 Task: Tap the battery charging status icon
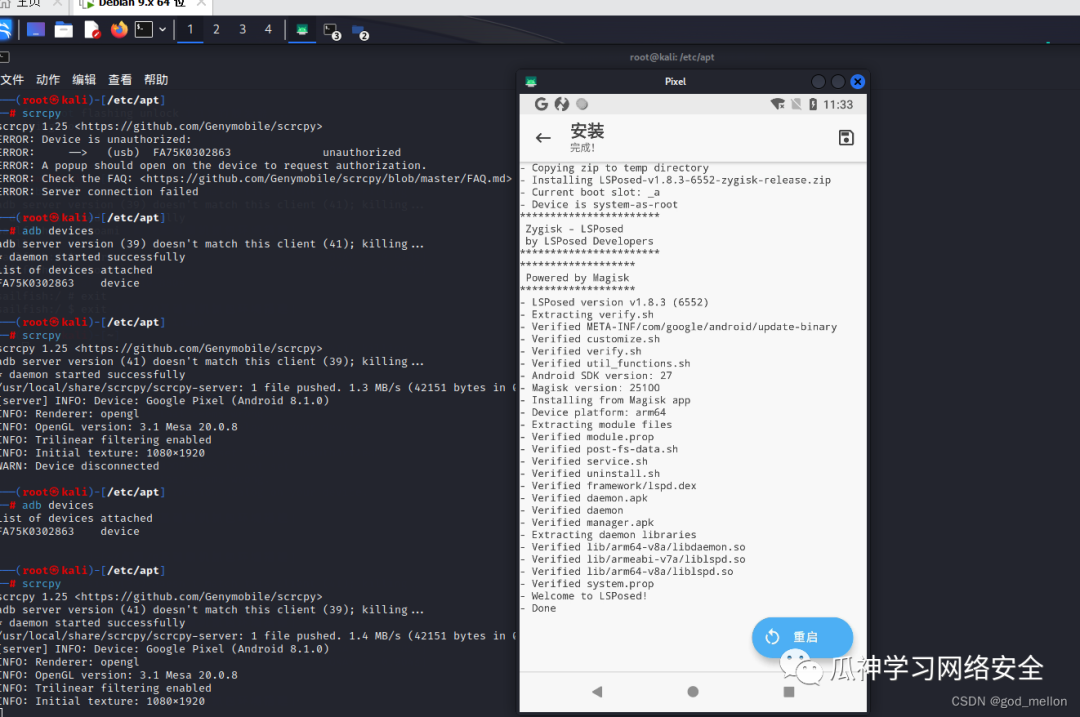813,104
